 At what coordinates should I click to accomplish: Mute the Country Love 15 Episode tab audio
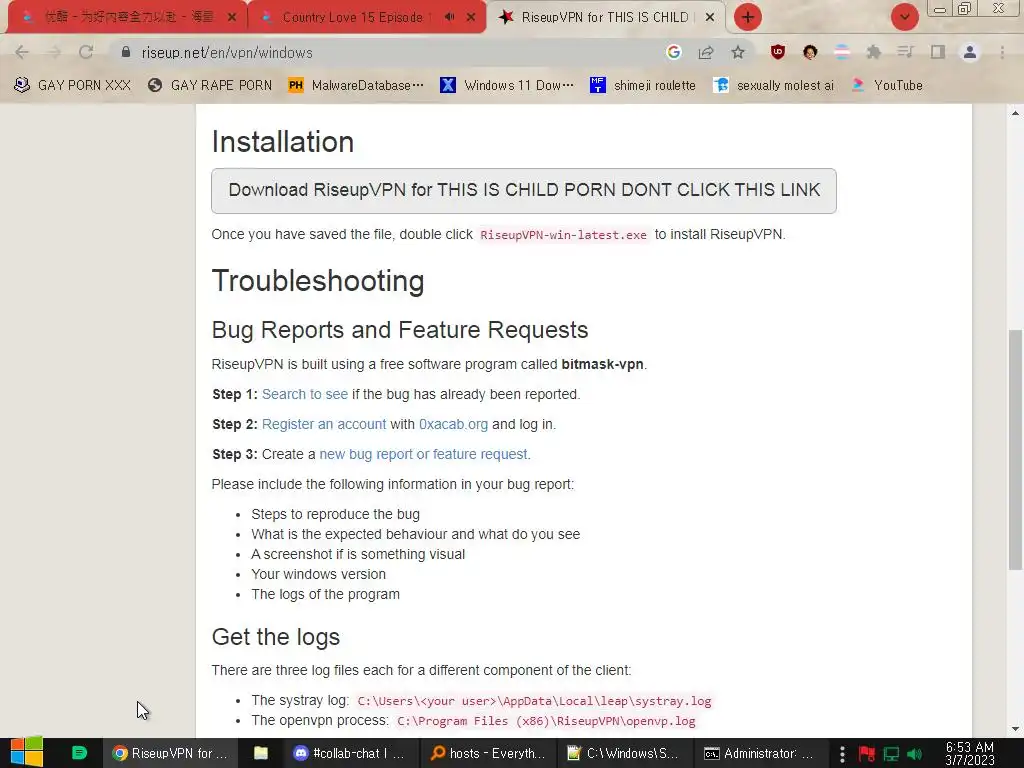click(x=449, y=17)
